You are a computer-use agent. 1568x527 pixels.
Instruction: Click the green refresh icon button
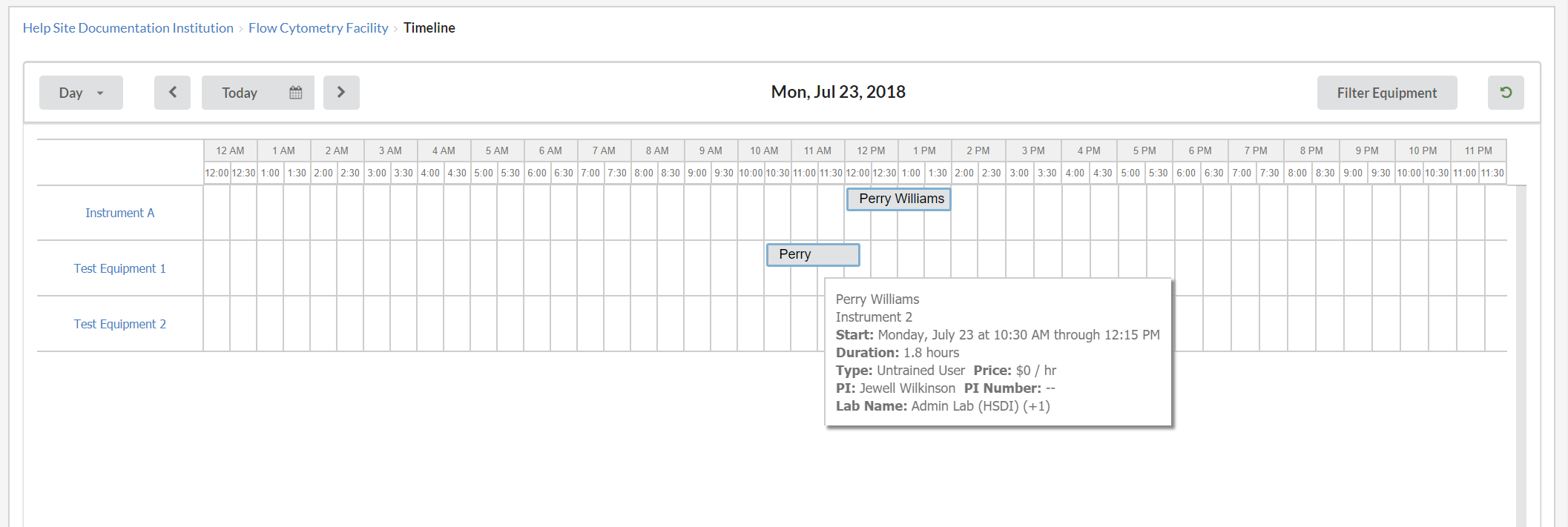(x=1505, y=93)
